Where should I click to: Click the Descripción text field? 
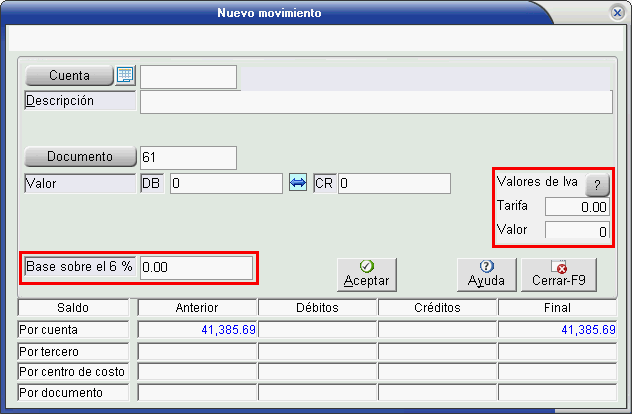(375, 101)
